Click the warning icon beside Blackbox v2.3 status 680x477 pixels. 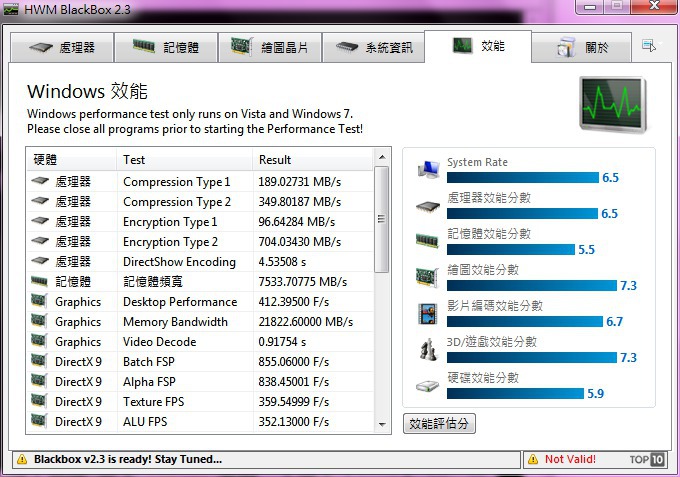point(22,460)
